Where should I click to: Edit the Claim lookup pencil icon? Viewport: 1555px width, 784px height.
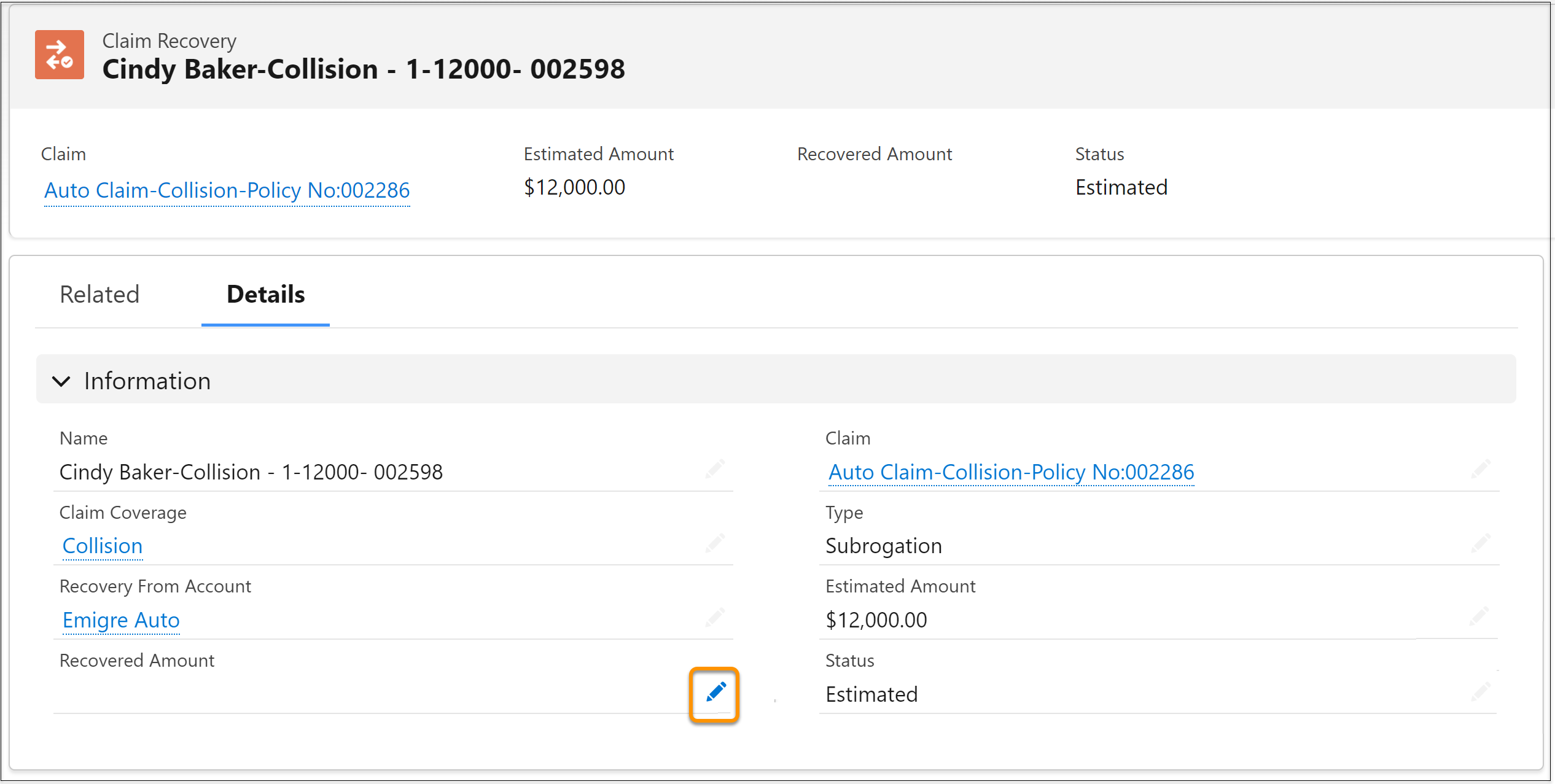(1481, 469)
